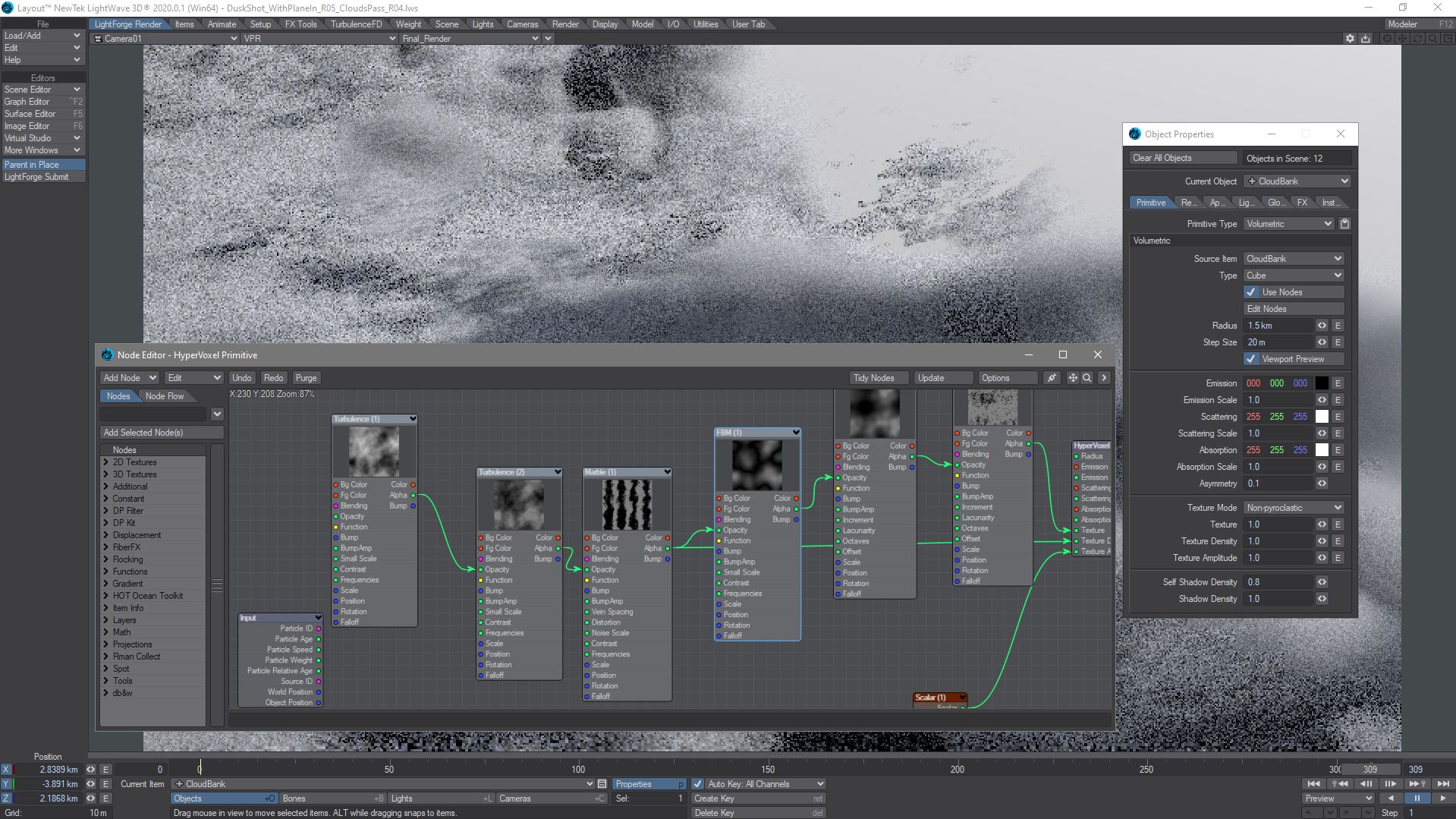
Task: Click the Radius envelope E button
Action: tap(1338, 326)
